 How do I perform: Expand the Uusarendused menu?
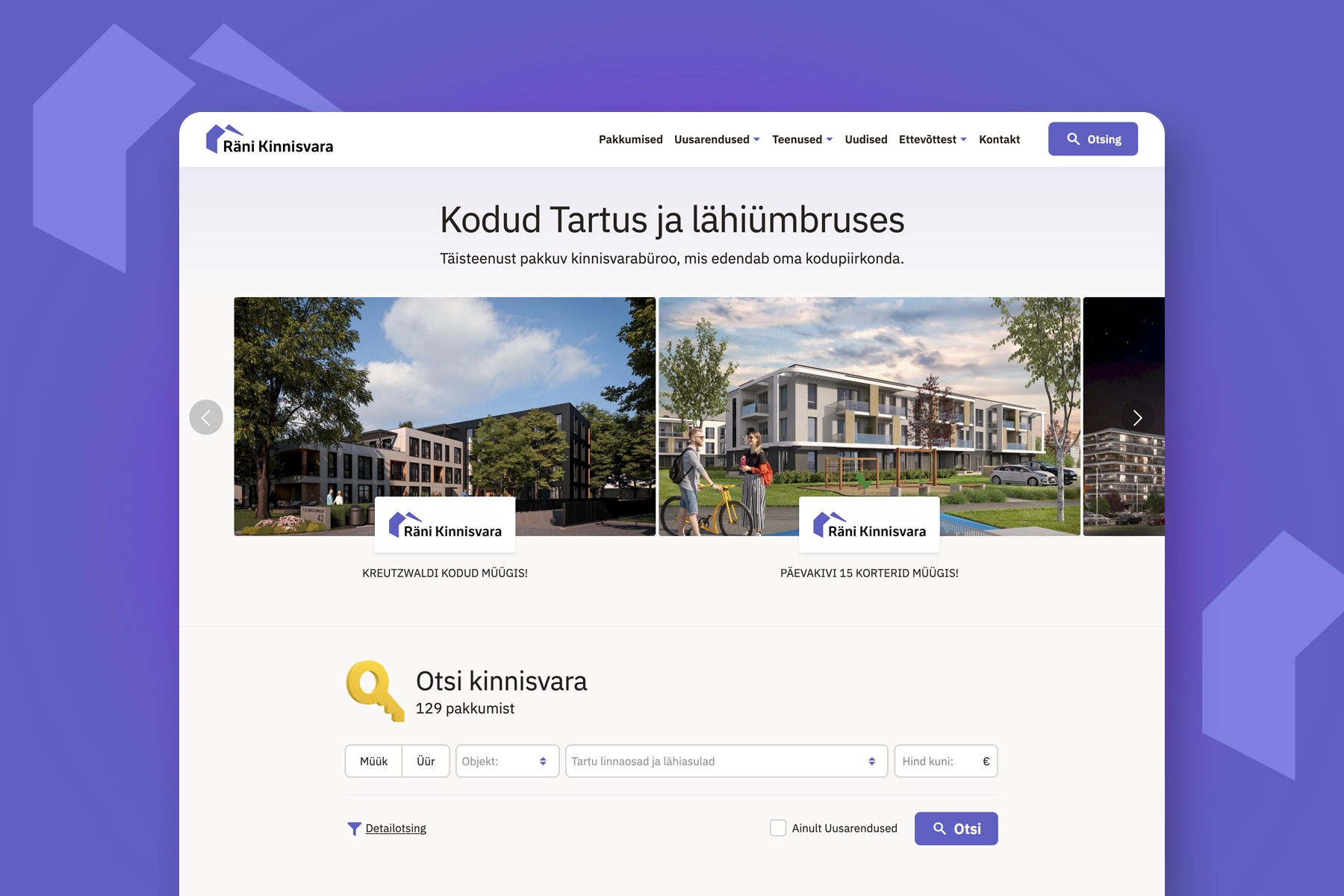(x=717, y=140)
